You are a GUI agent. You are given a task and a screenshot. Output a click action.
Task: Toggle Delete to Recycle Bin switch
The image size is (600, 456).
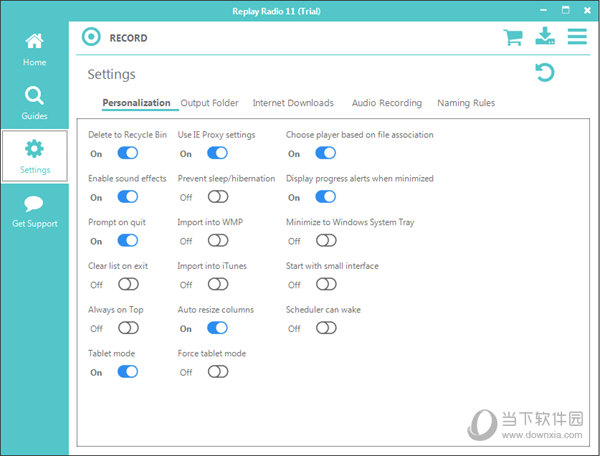coord(128,153)
